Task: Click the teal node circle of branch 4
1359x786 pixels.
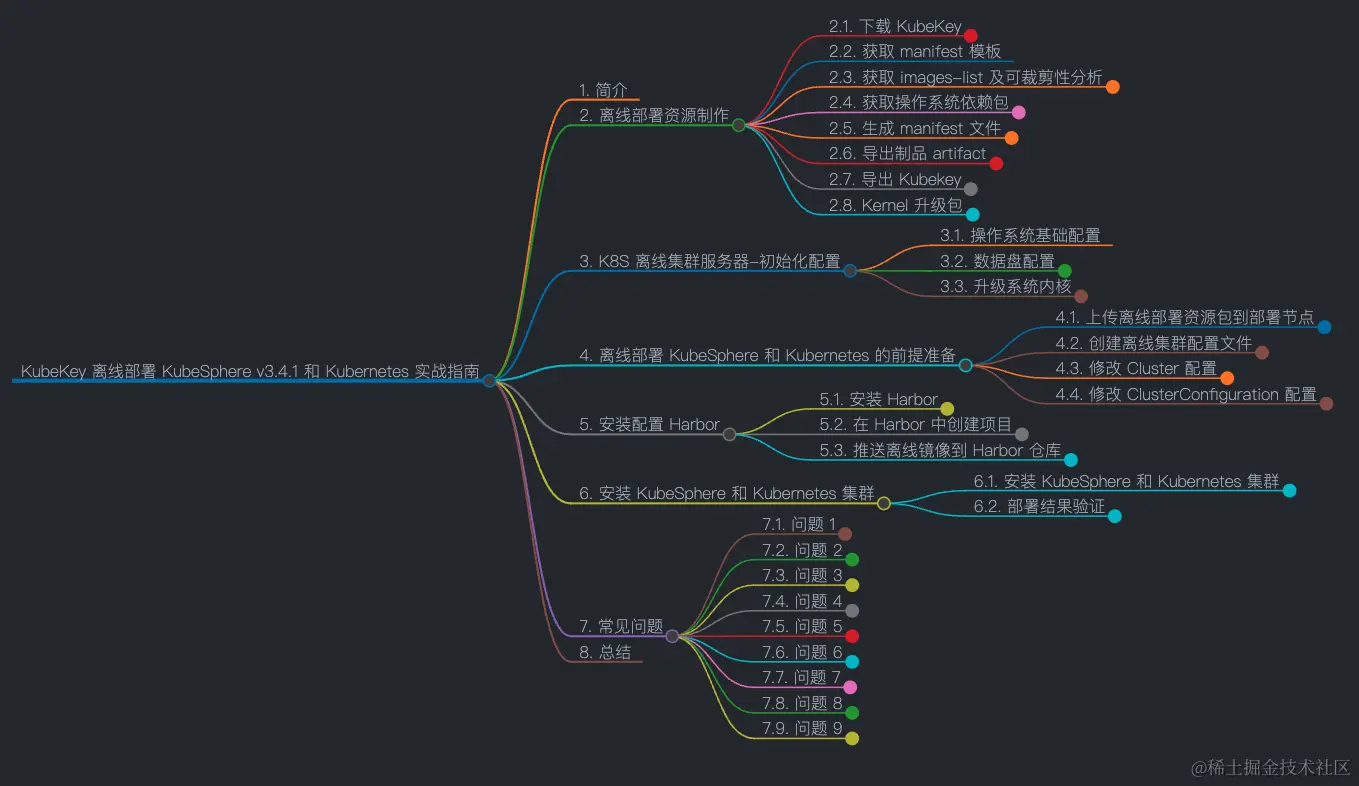Action: click(x=965, y=365)
